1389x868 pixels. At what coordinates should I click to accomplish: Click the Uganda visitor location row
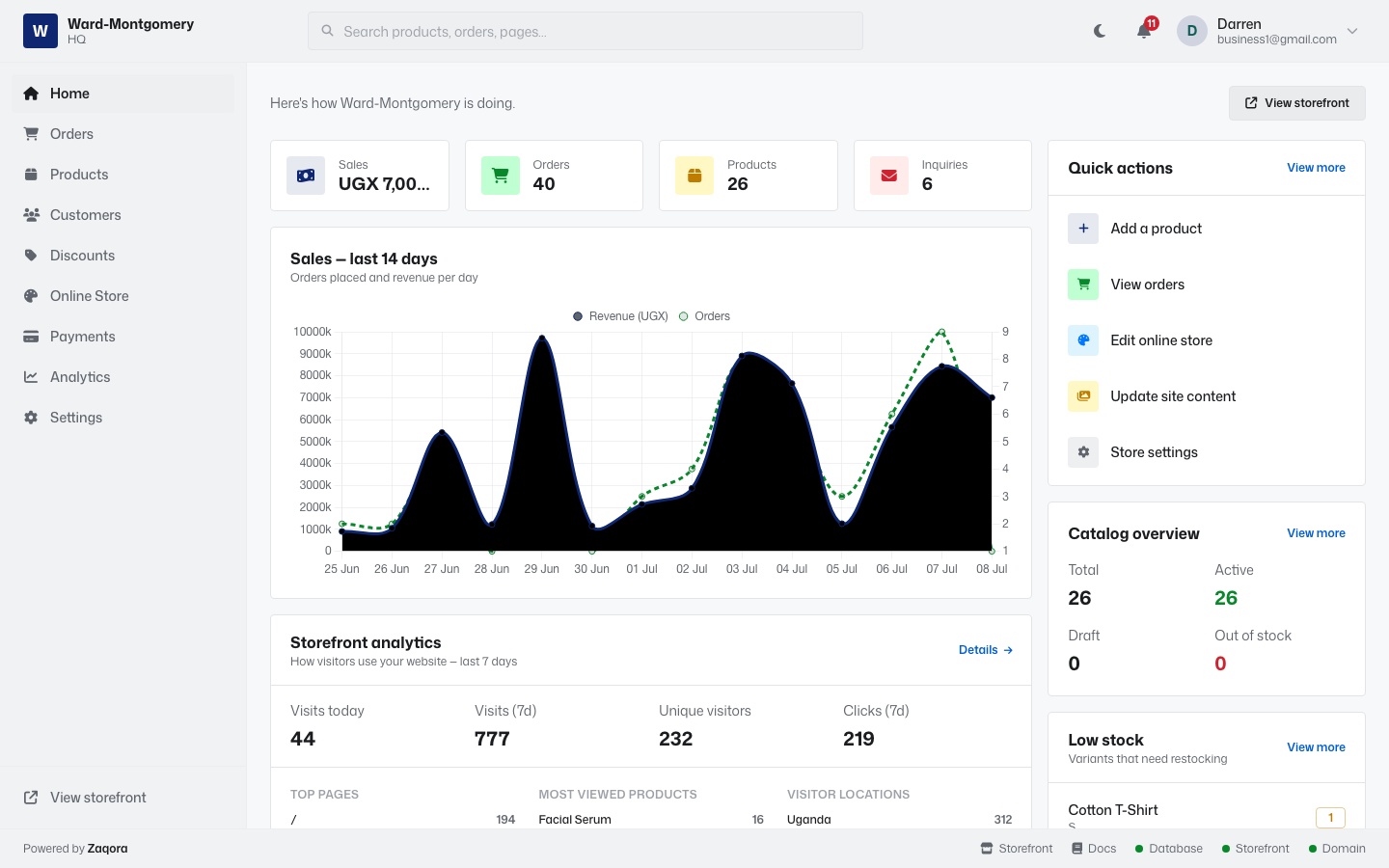pyautogui.click(x=899, y=820)
